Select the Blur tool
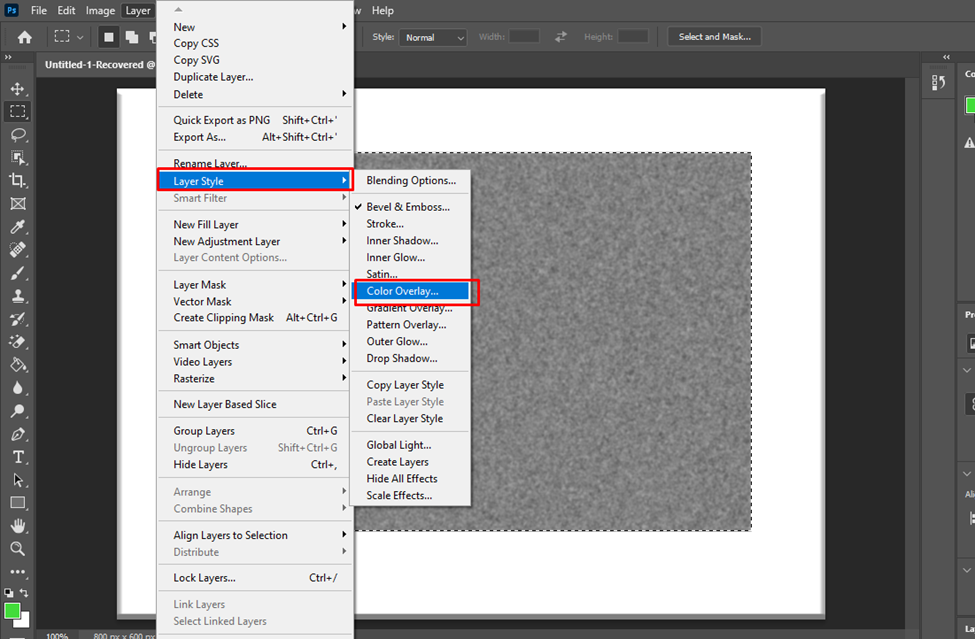Image resolution: width=975 pixels, height=639 pixels. [x=17, y=388]
